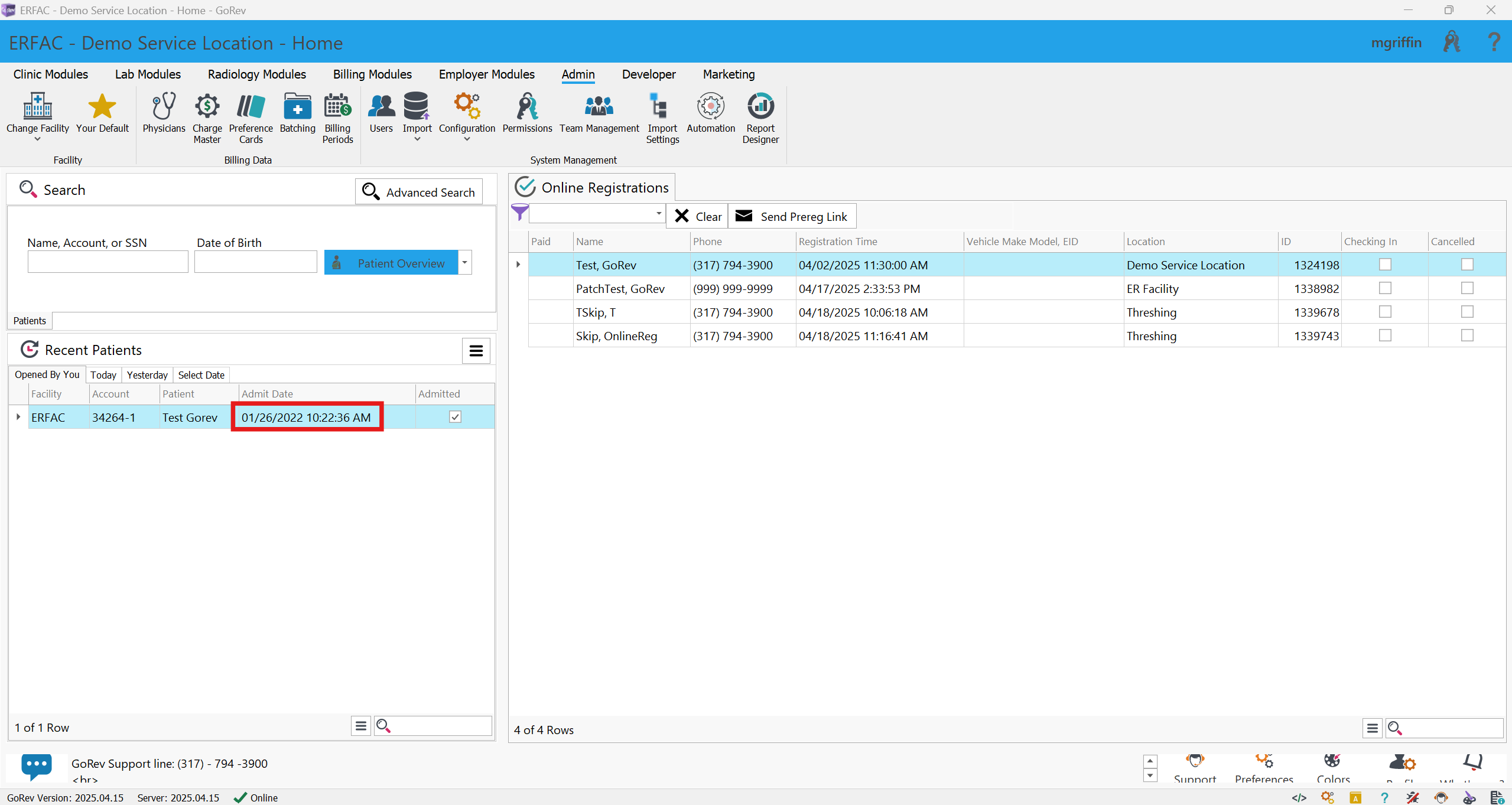Screen dimensions: 1512x805
Task: Open Preferences in bottom toolbar
Action: 1264,768
